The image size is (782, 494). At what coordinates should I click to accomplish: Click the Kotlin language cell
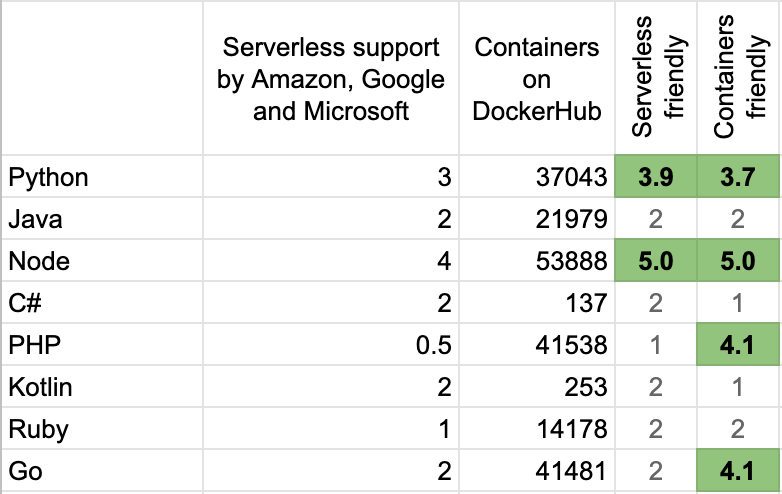click(40, 388)
